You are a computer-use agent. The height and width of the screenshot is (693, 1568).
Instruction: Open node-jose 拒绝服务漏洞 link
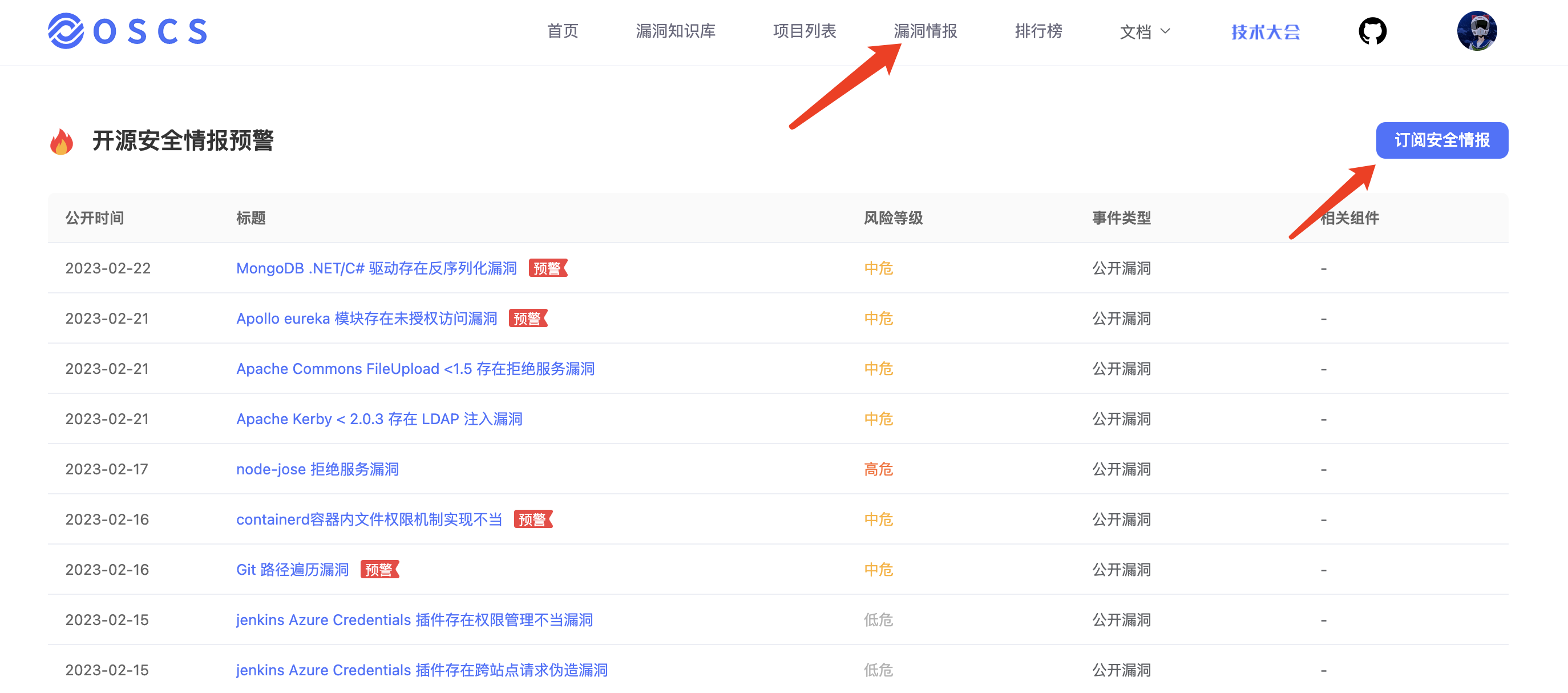[x=317, y=469]
